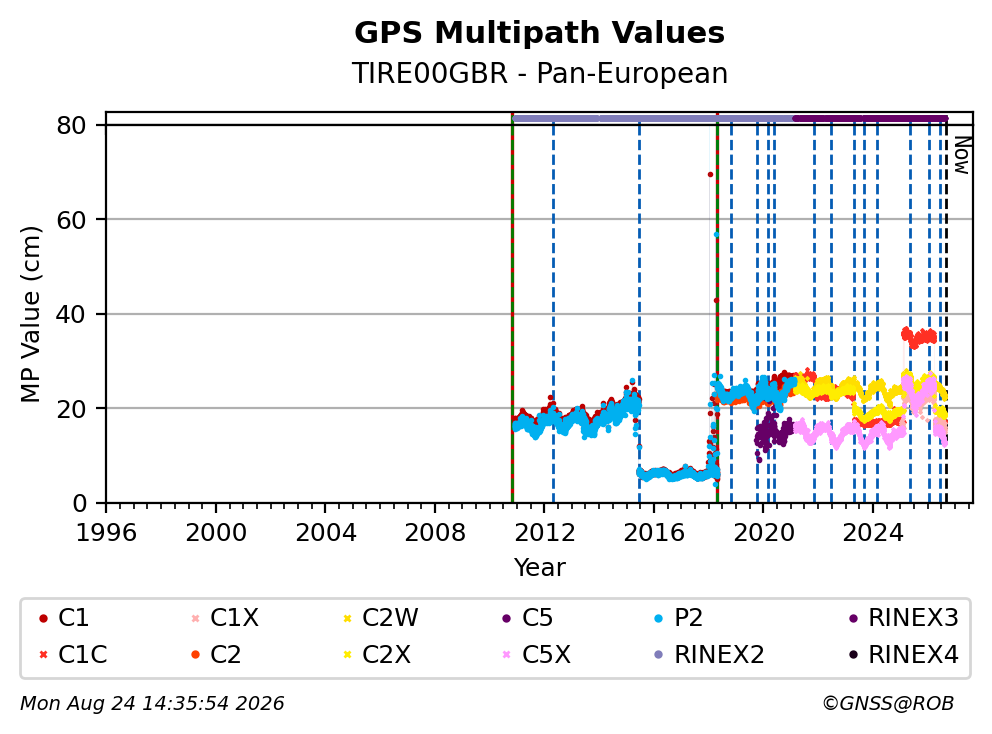Click the purple C5 legend marker
Image resolution: width=992 pixels, height=734 pixels.
point(507,618)
